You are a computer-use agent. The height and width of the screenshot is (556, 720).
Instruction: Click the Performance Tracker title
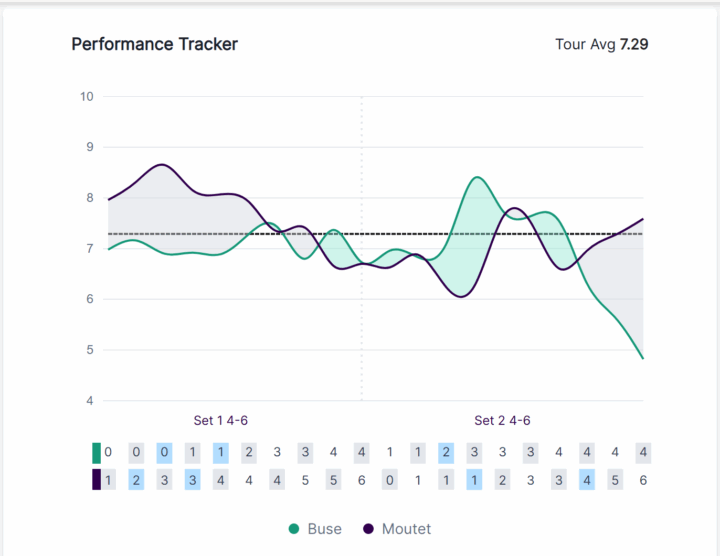(x=155, y=44)
